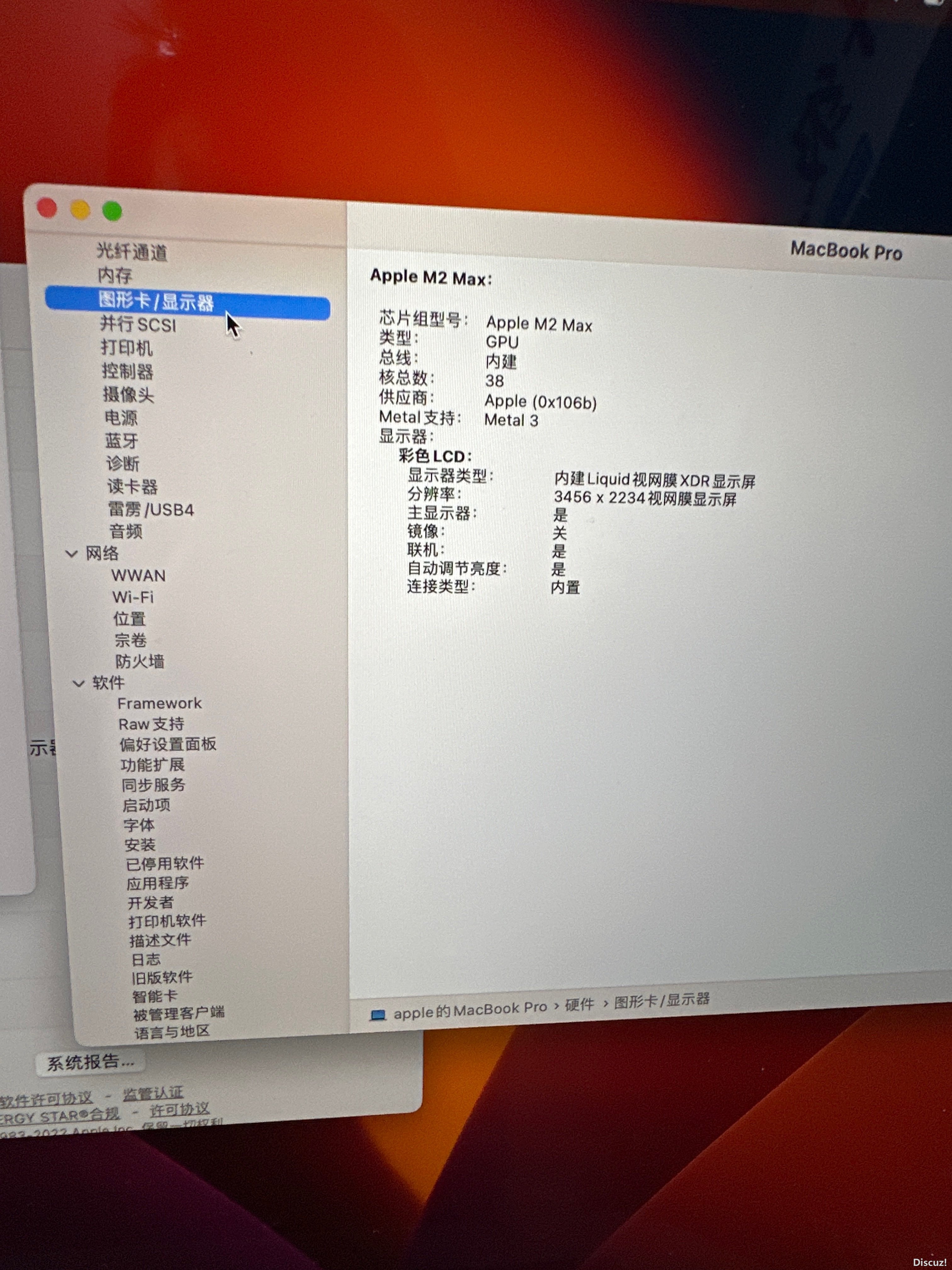The image size is (952, 1270).
Task: Close the System Information window
Action: point(47,208)
